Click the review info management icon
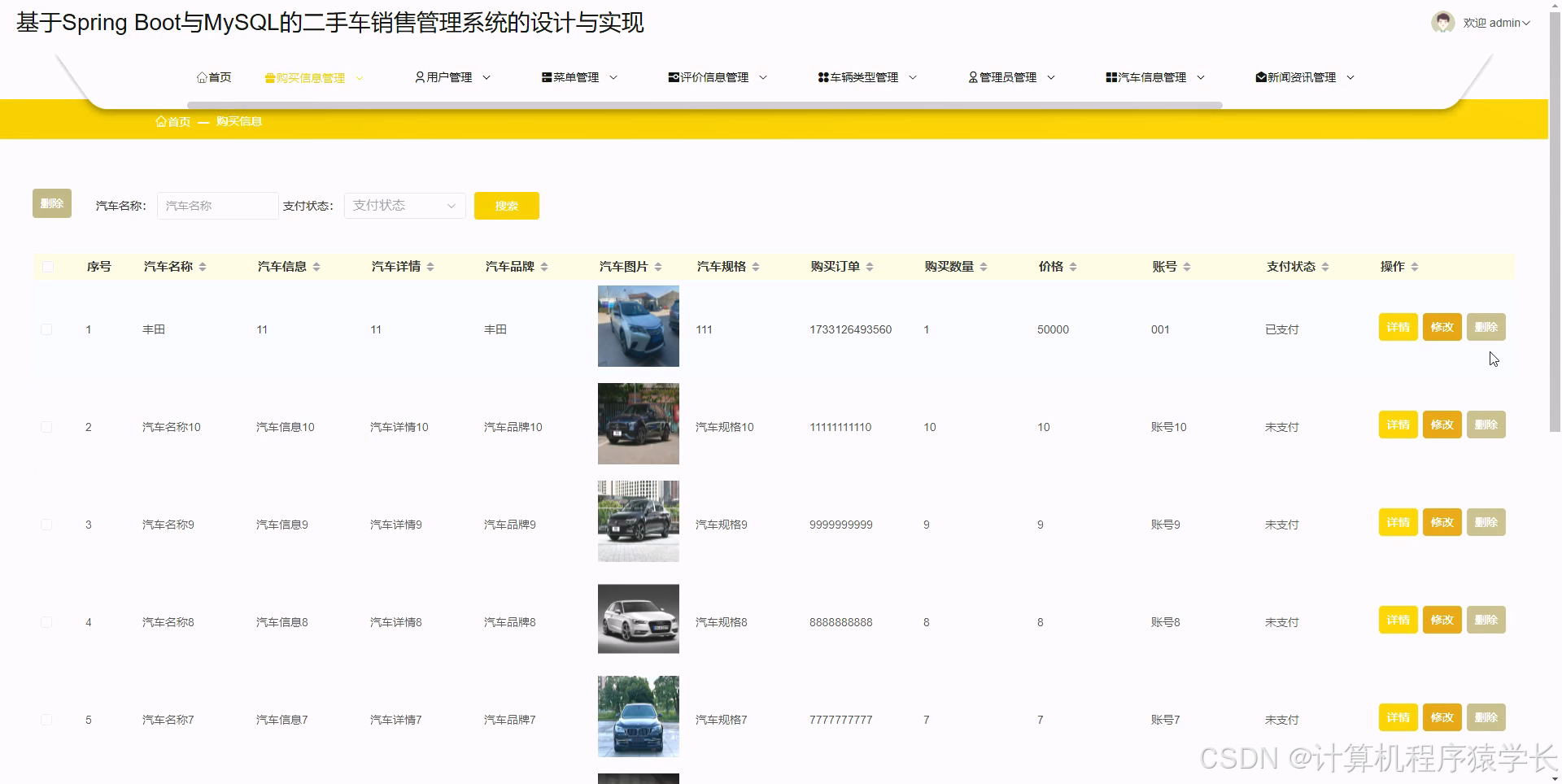1562x784 pixels. pyautogui.click(x=674, y=77)
